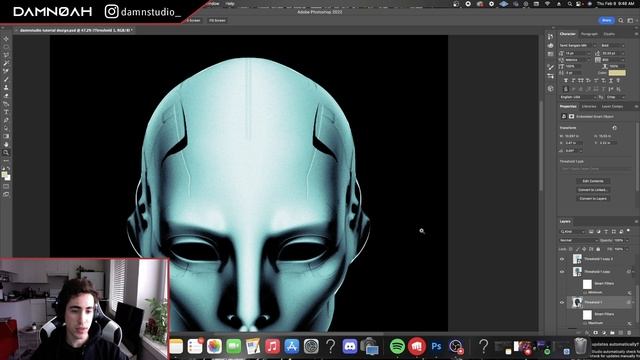
Task: Click the add layer style fx icon
Action: pyautogui.click(x=587, y=333)
